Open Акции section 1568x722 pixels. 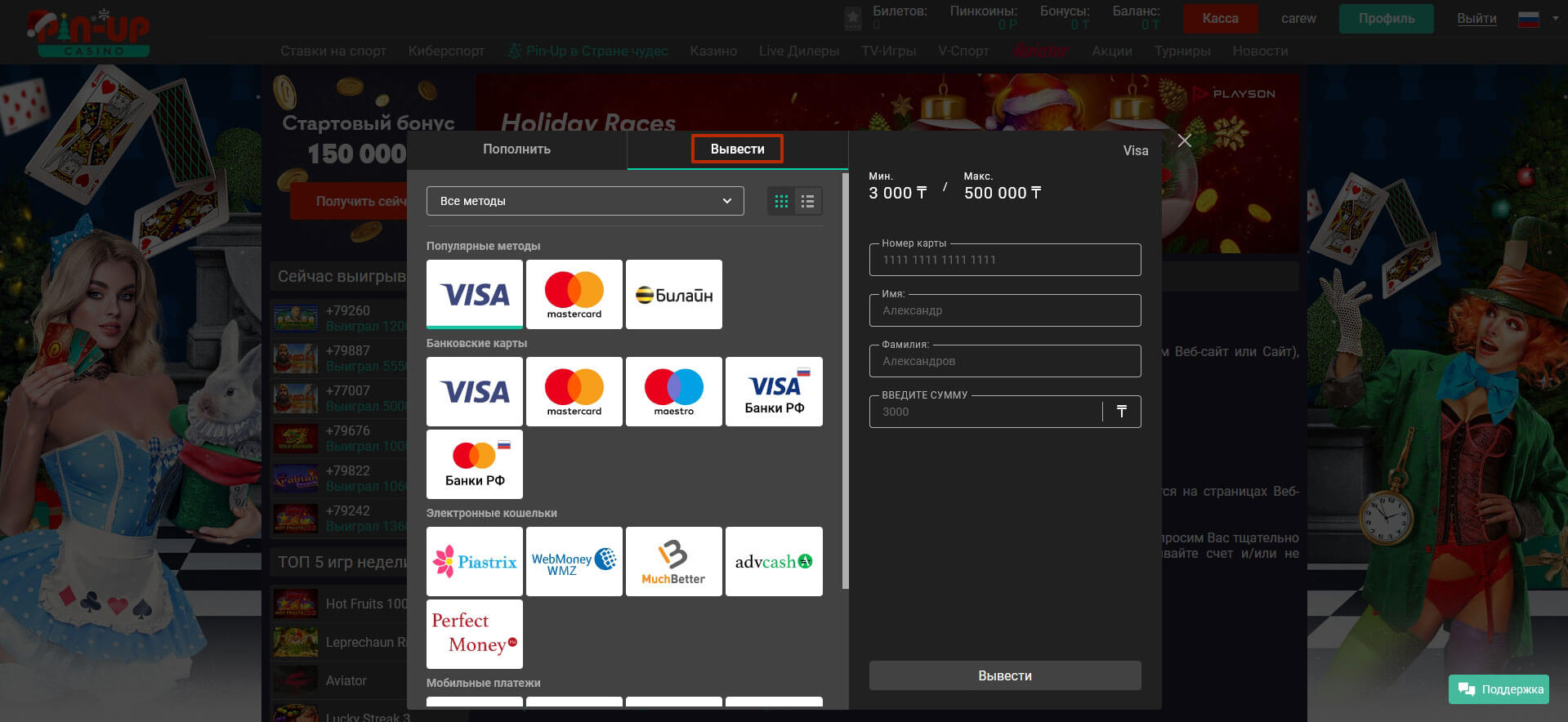[x=1112, y=51]
